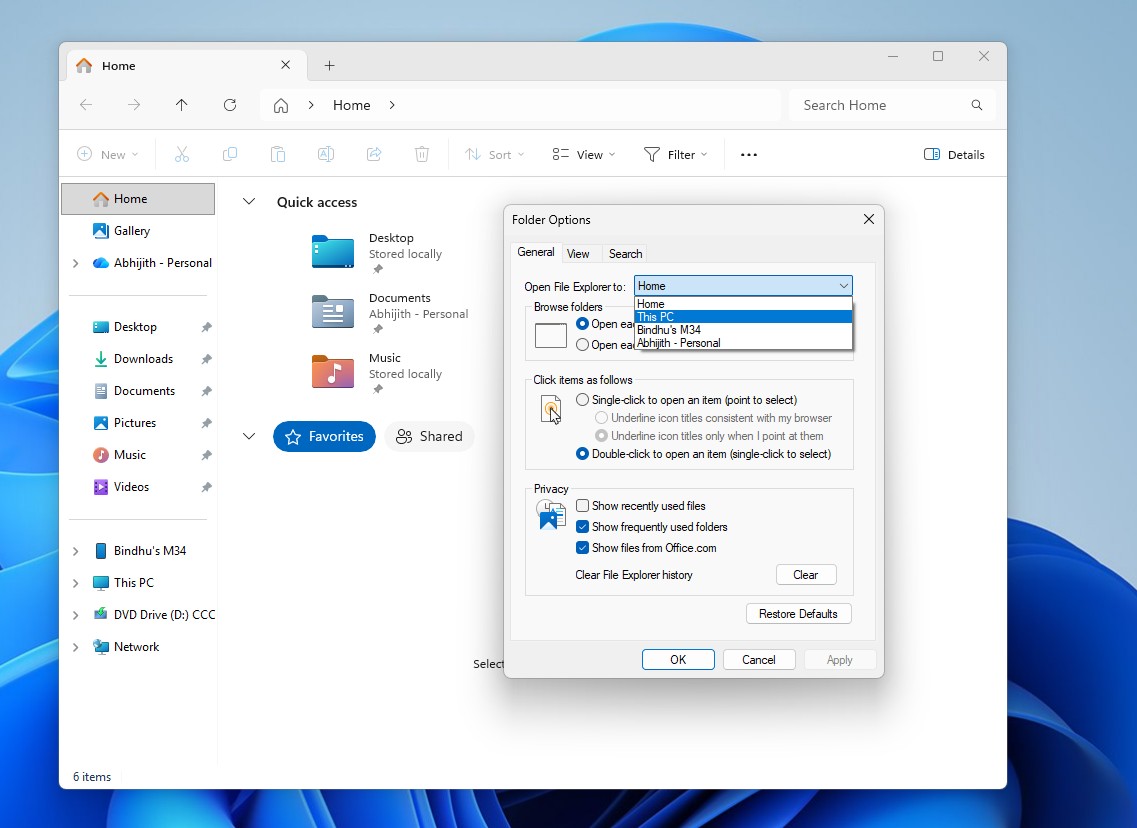Click the Gallery icon in sidebar
1137x828 pixels.
tap(100, 231)
